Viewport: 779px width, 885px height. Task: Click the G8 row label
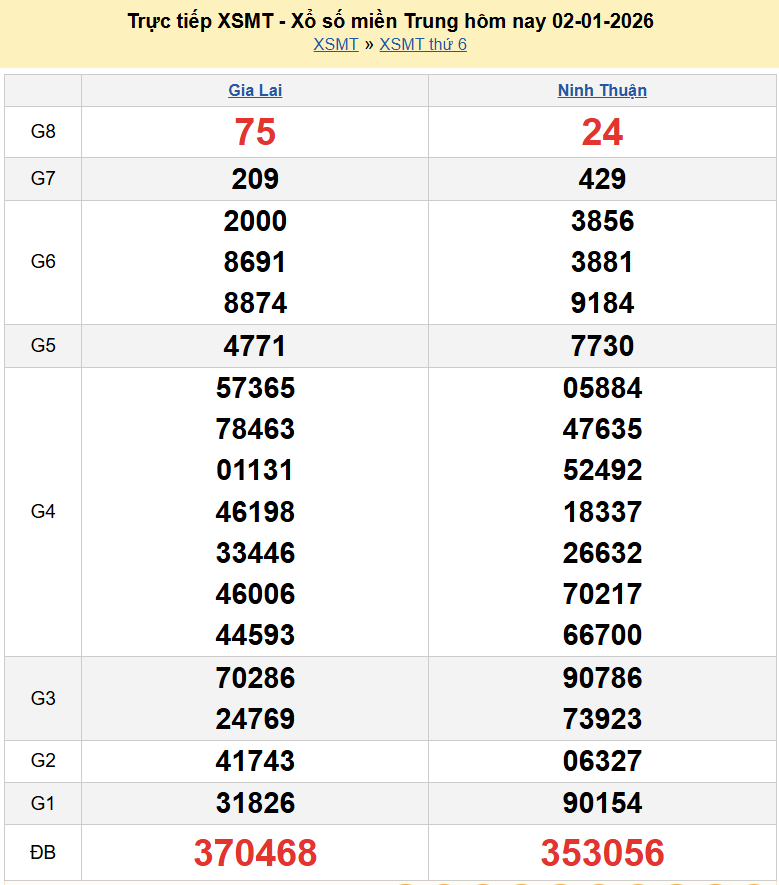tap(43, 132)
